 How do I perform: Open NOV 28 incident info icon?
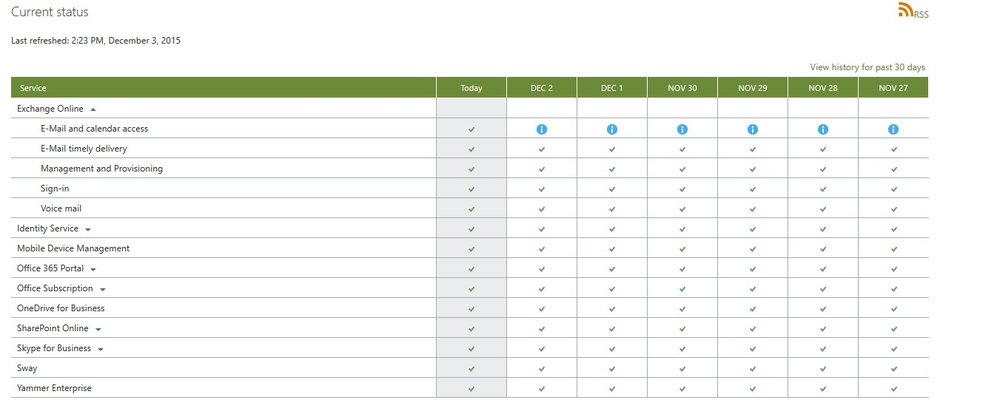[x=823, y=129]
